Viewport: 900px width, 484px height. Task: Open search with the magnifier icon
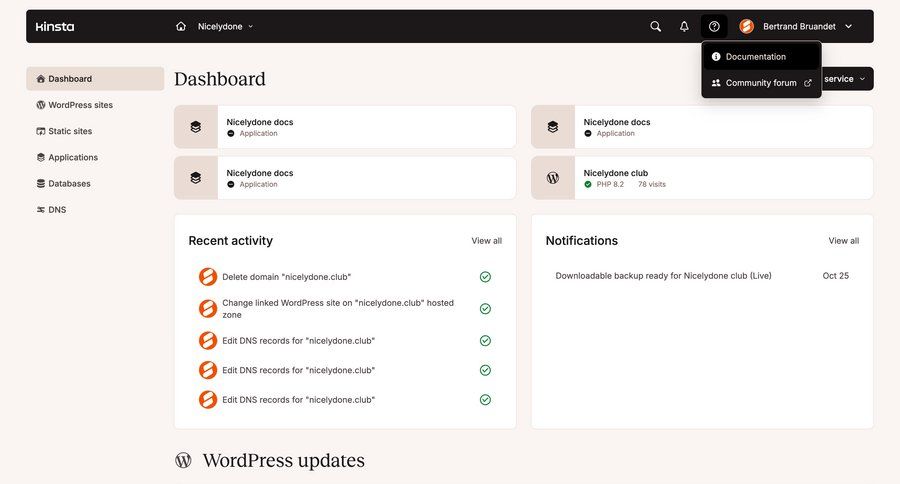coord(656,26)
